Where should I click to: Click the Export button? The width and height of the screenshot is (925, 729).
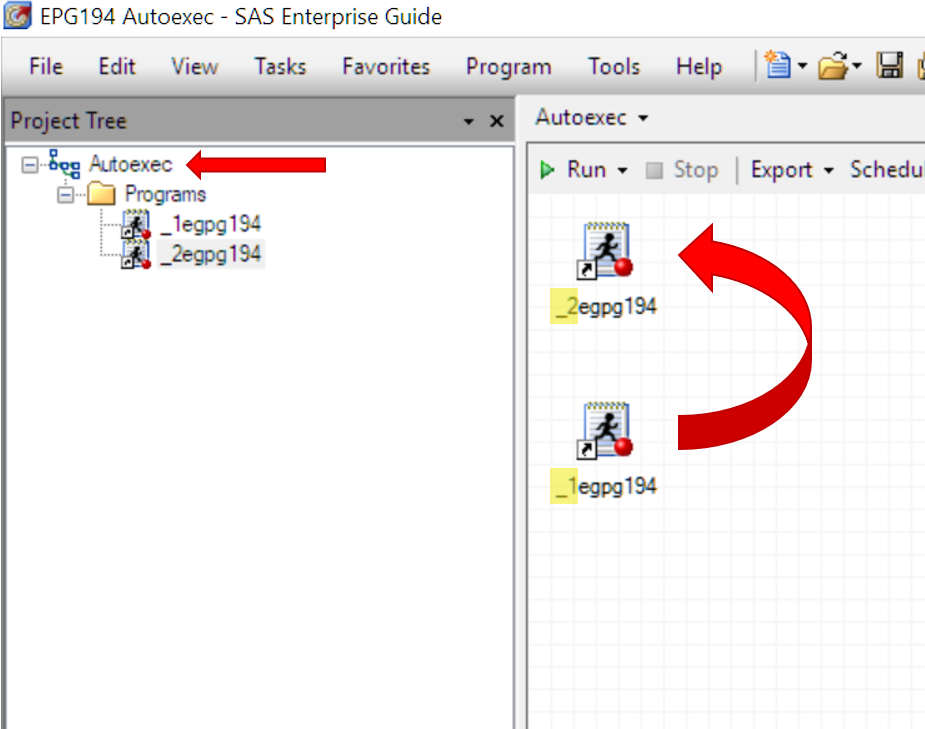(782, 170)
